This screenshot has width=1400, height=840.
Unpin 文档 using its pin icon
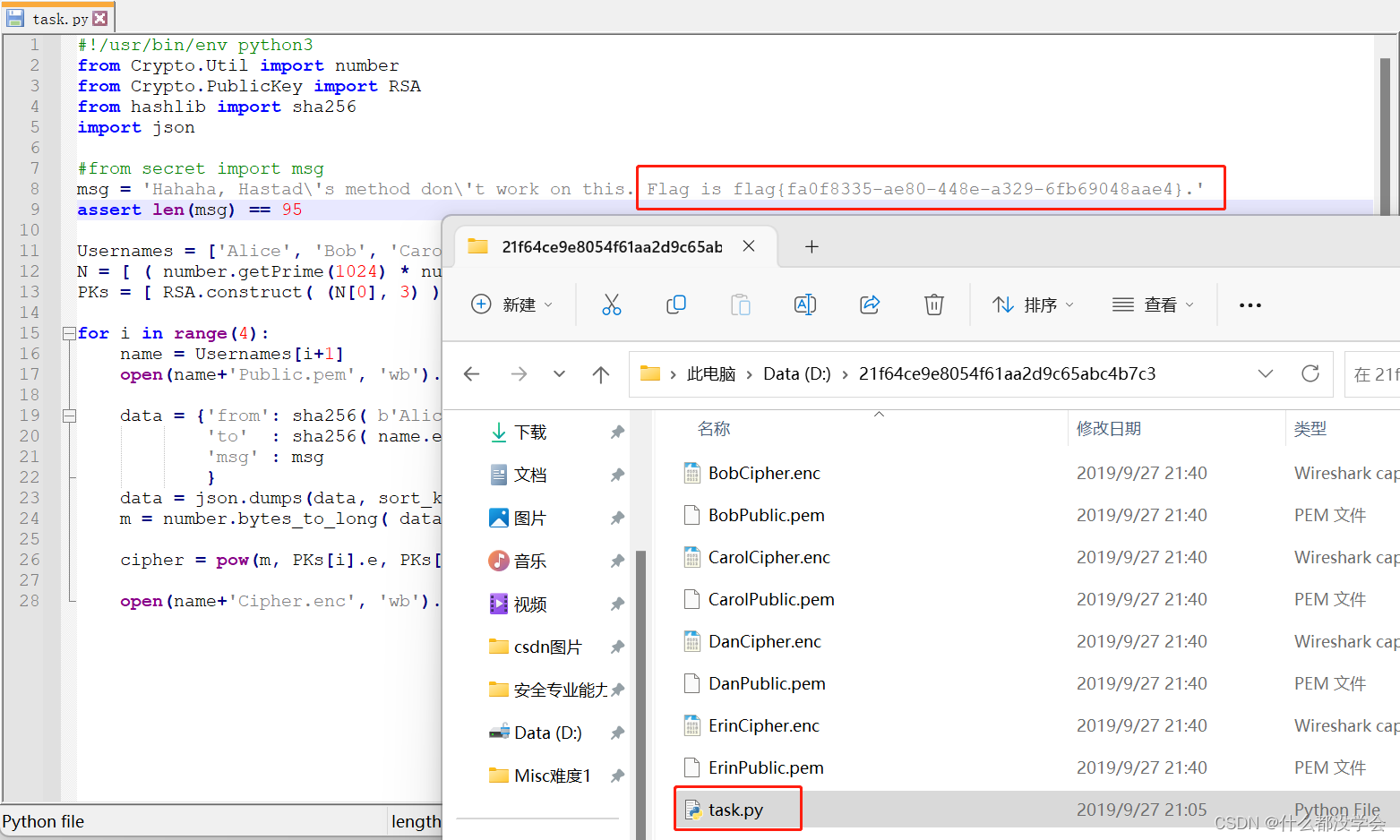(617, 476)
